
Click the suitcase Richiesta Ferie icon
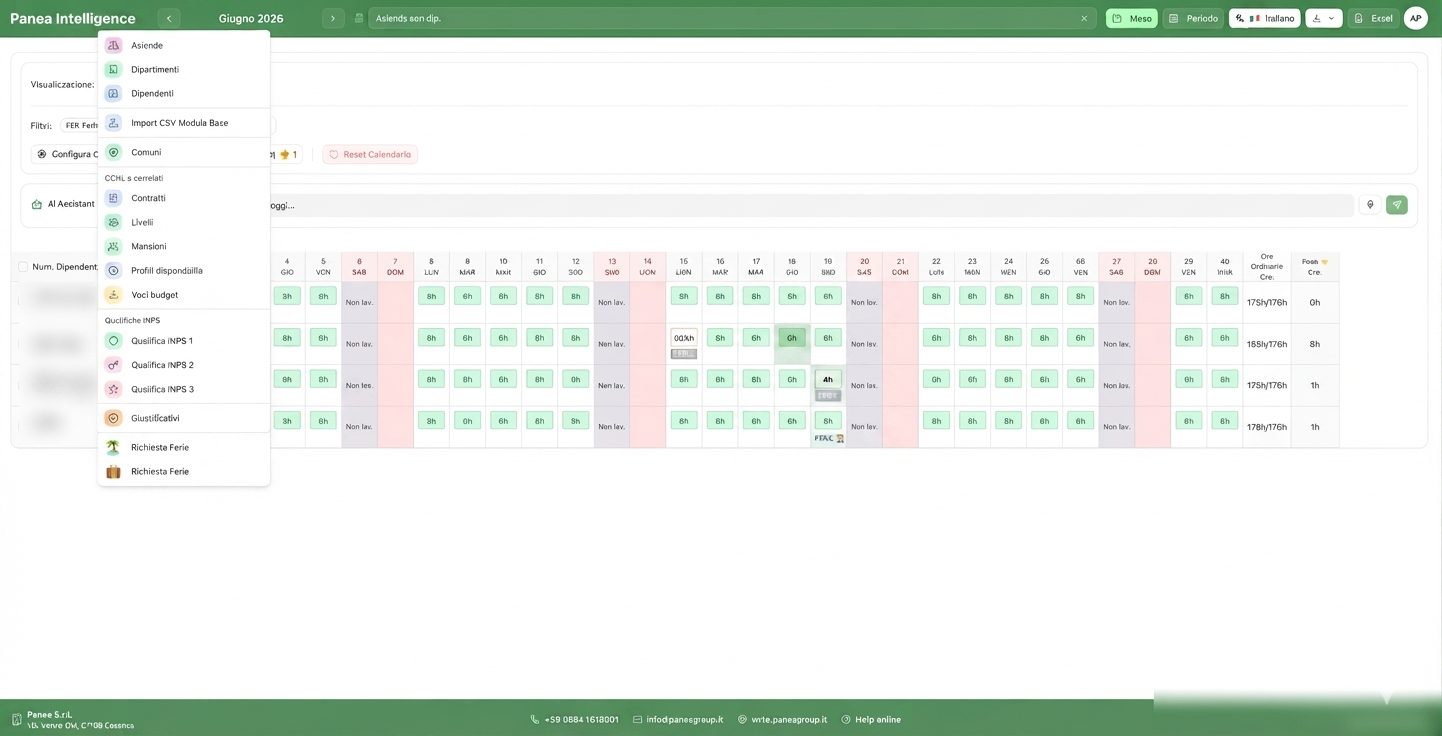coord(113,471)
